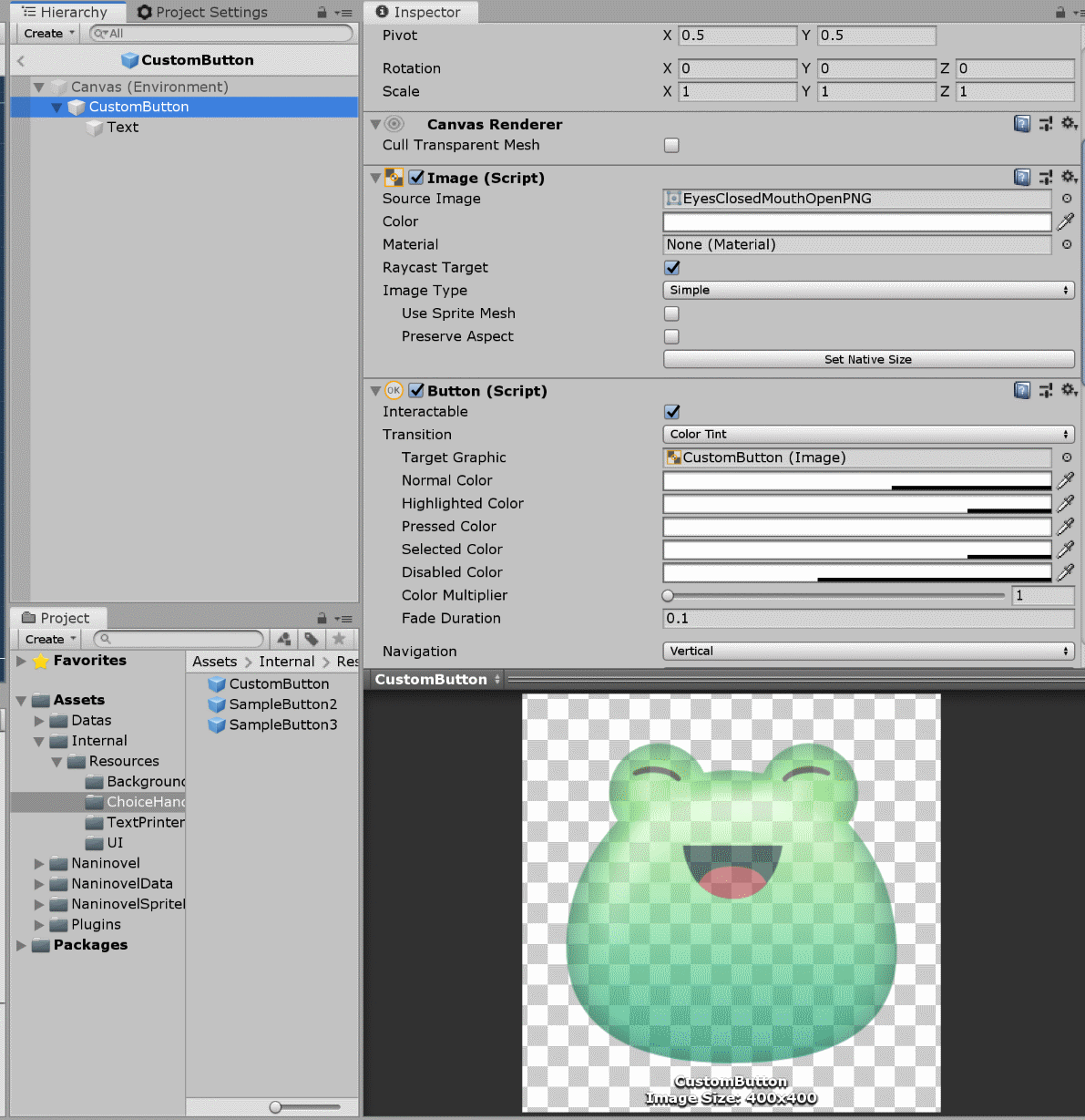Open the object picker circle for Source Image

(1067, 199)
